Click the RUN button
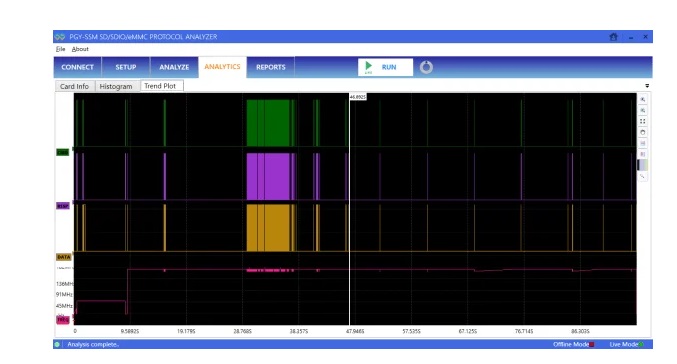This screenshot has width=677, height=364. click(x=385, y=67)
